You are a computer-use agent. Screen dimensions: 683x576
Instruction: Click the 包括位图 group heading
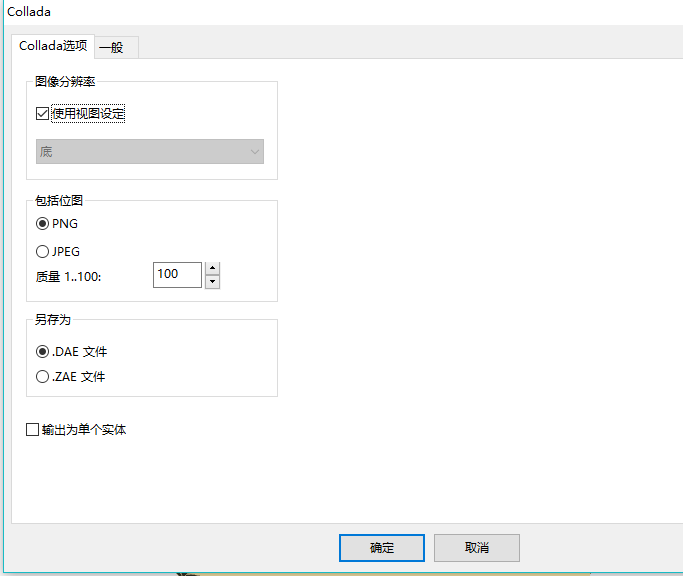(58, 201)
